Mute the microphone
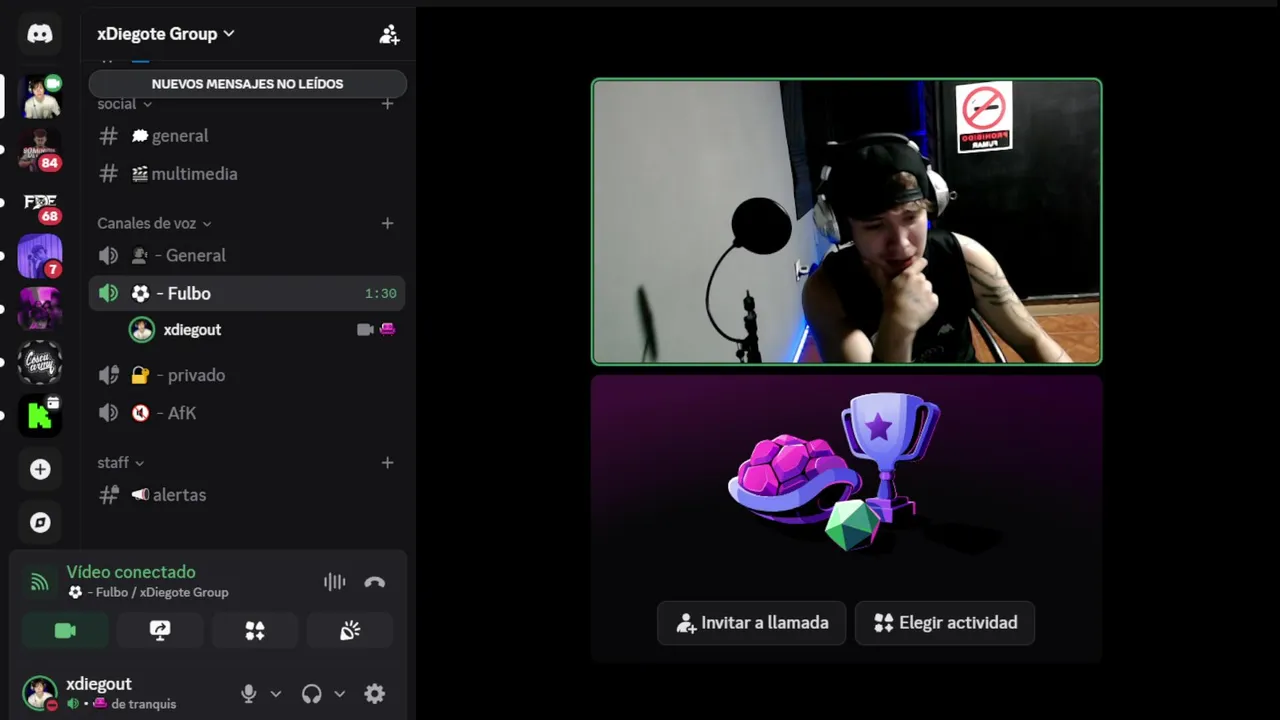1280x720 pixels. [x=249, y=694]
